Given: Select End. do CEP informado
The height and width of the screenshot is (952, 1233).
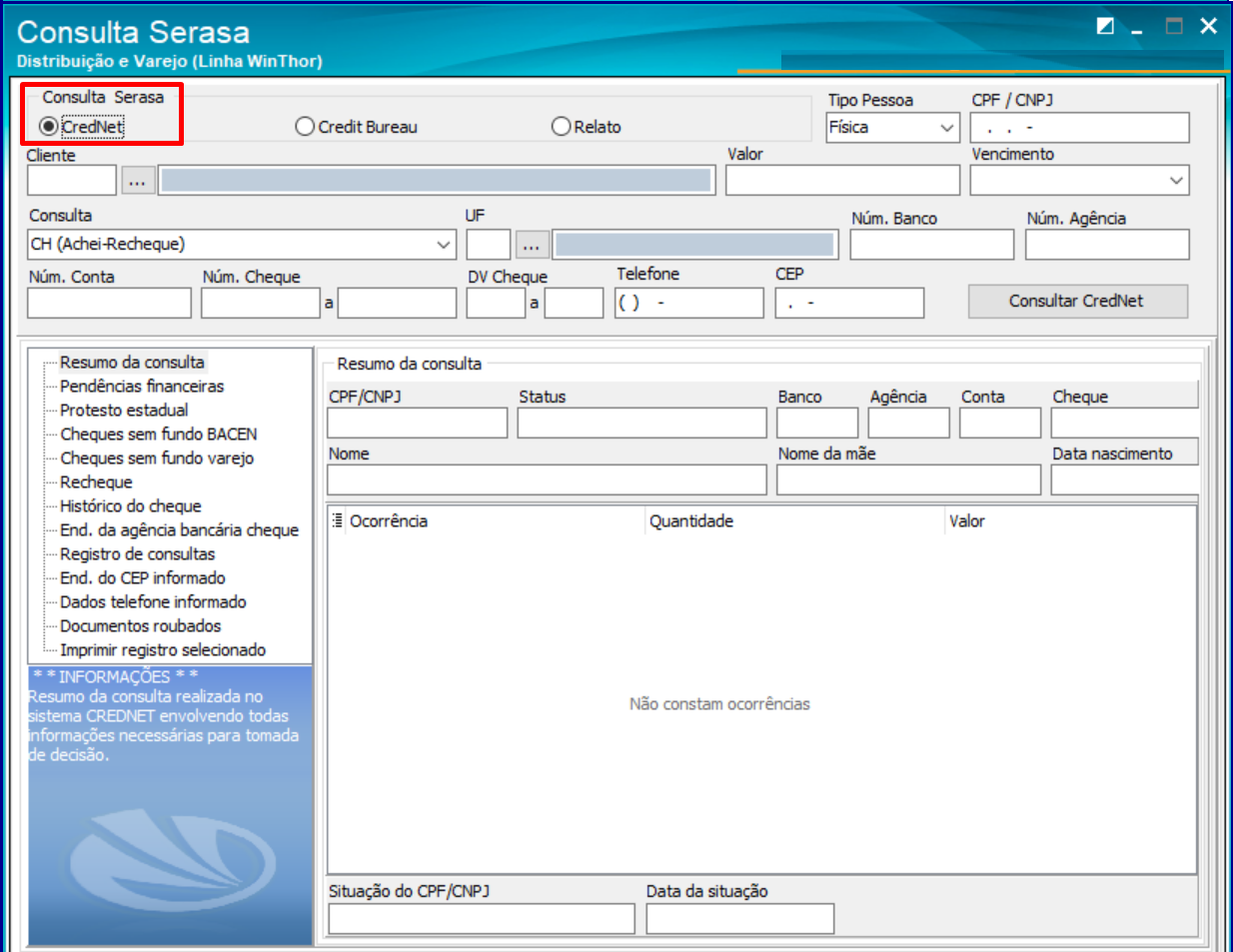Looking at the screenshot, I should (x=143, y=578).
